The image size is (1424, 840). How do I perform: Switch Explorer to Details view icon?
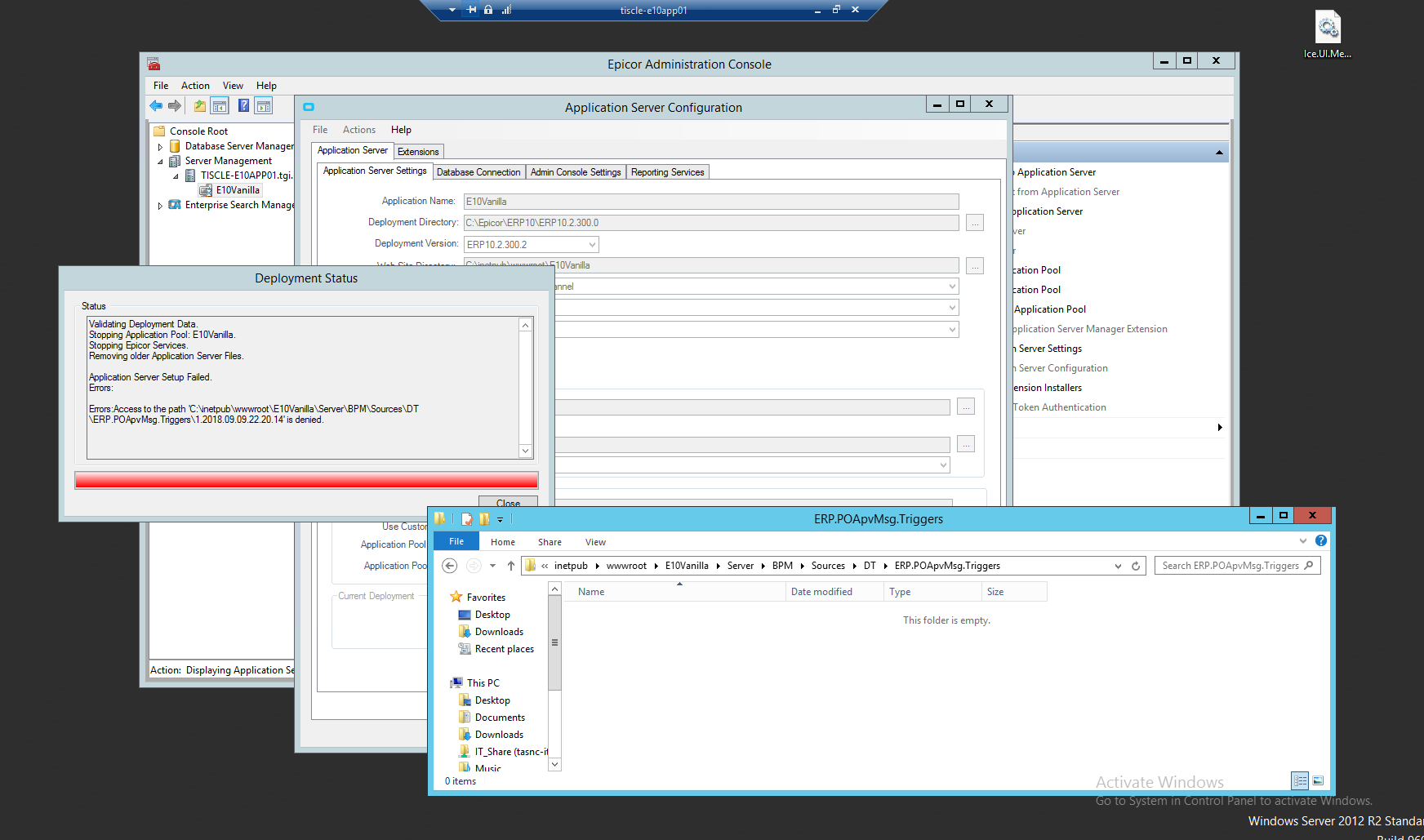click(1300, 781)
